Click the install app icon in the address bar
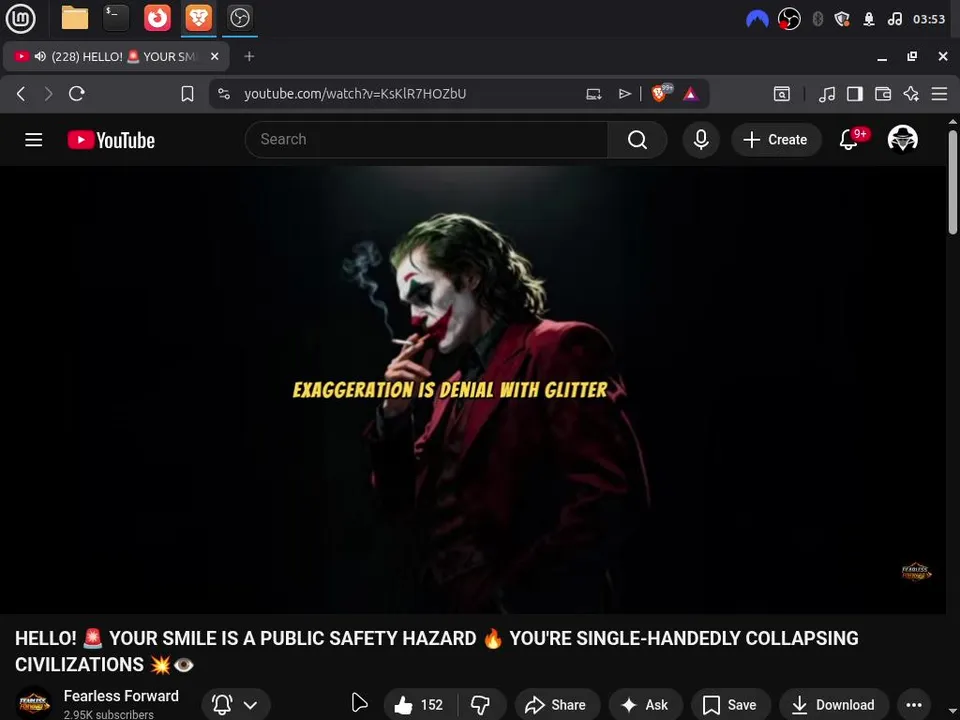This screenshot has width=960, height=720. pos(593,94)
